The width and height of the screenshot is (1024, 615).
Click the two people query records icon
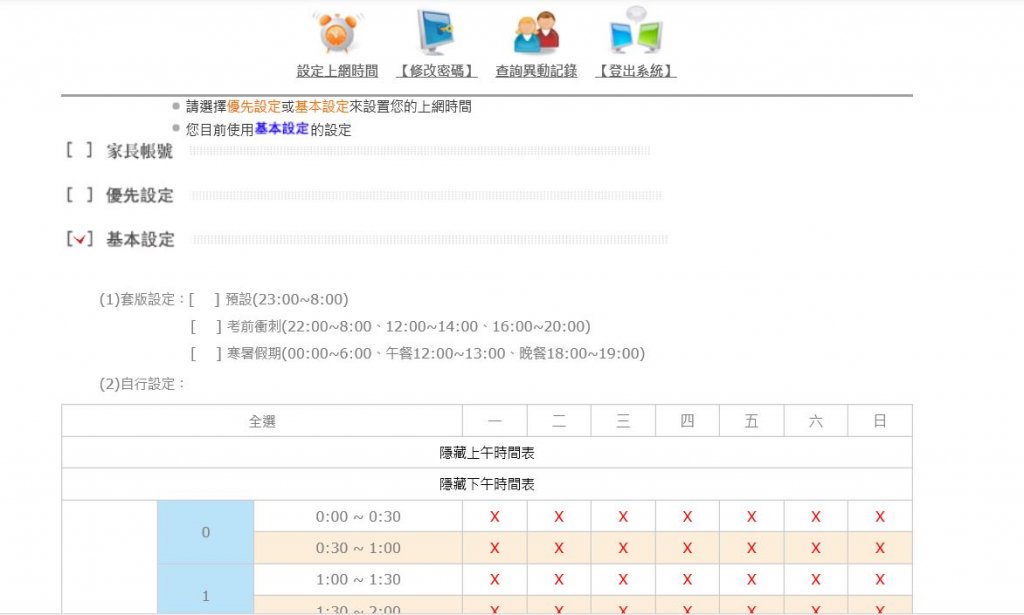[x=536, y=32]
